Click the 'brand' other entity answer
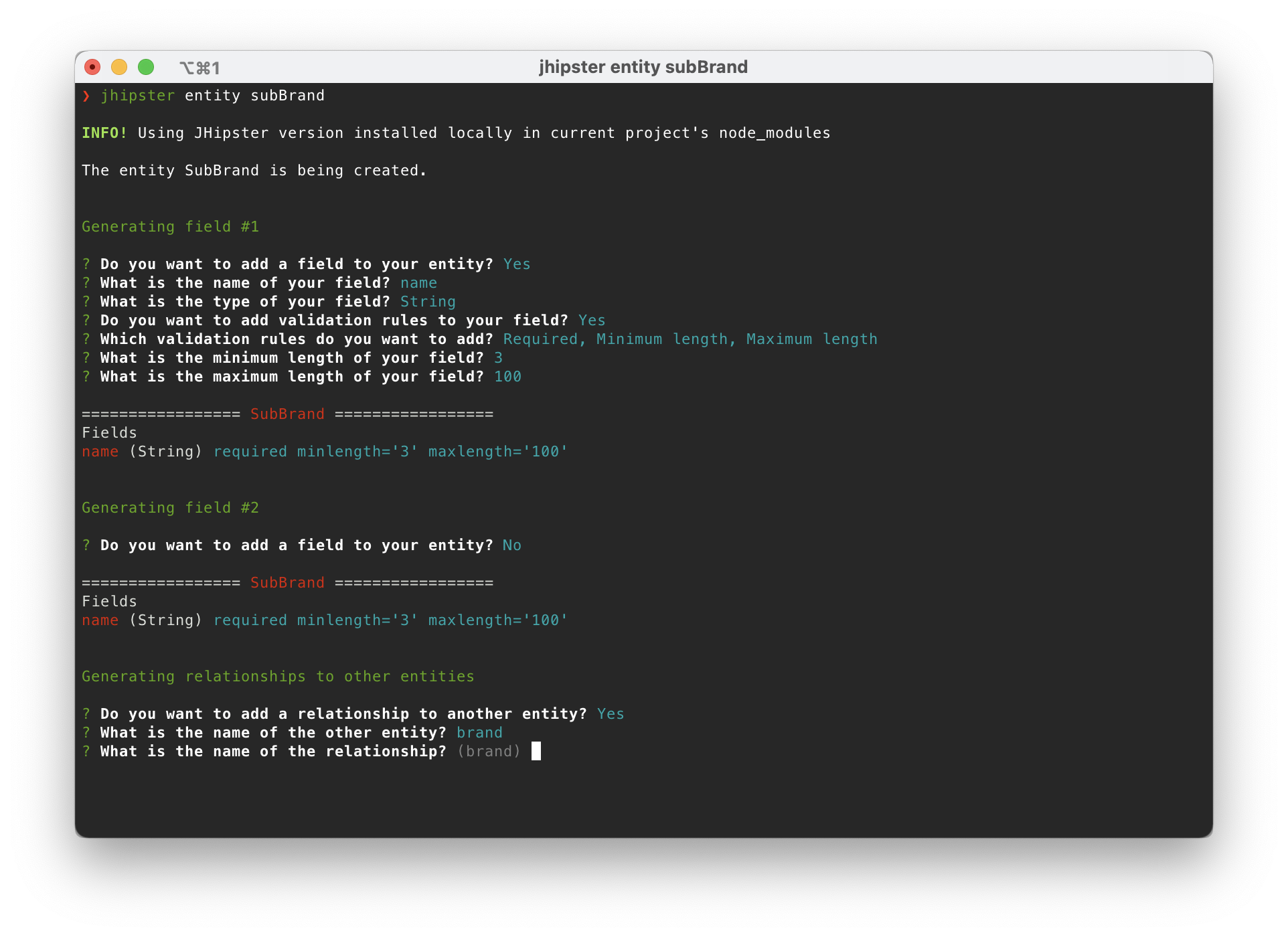Image resolution: width=1288 pixels, height=937 pixels. (479, 733)
